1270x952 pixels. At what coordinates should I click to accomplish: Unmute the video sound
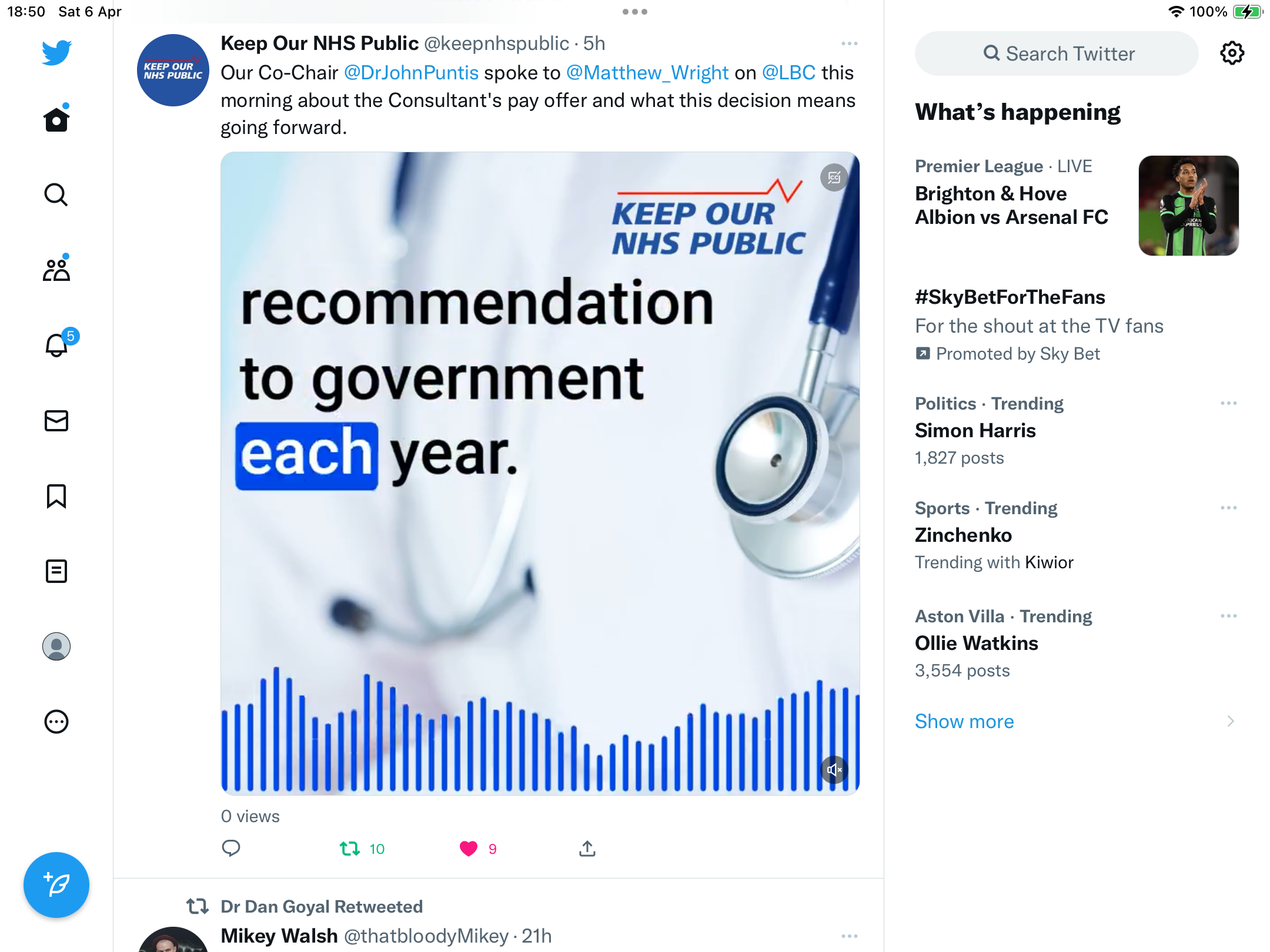point(834,770)
